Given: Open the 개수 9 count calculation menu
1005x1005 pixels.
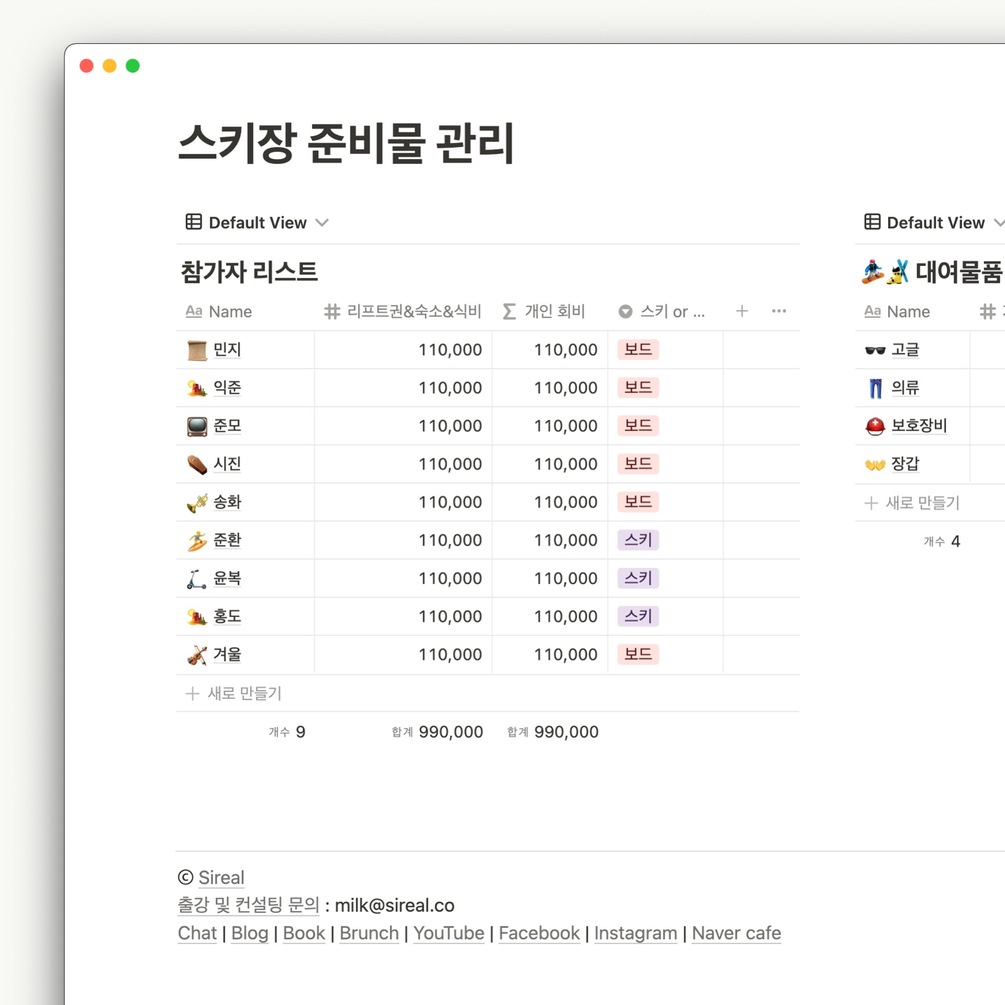Looking at the screenshot, I should click(x=287, y=732).
